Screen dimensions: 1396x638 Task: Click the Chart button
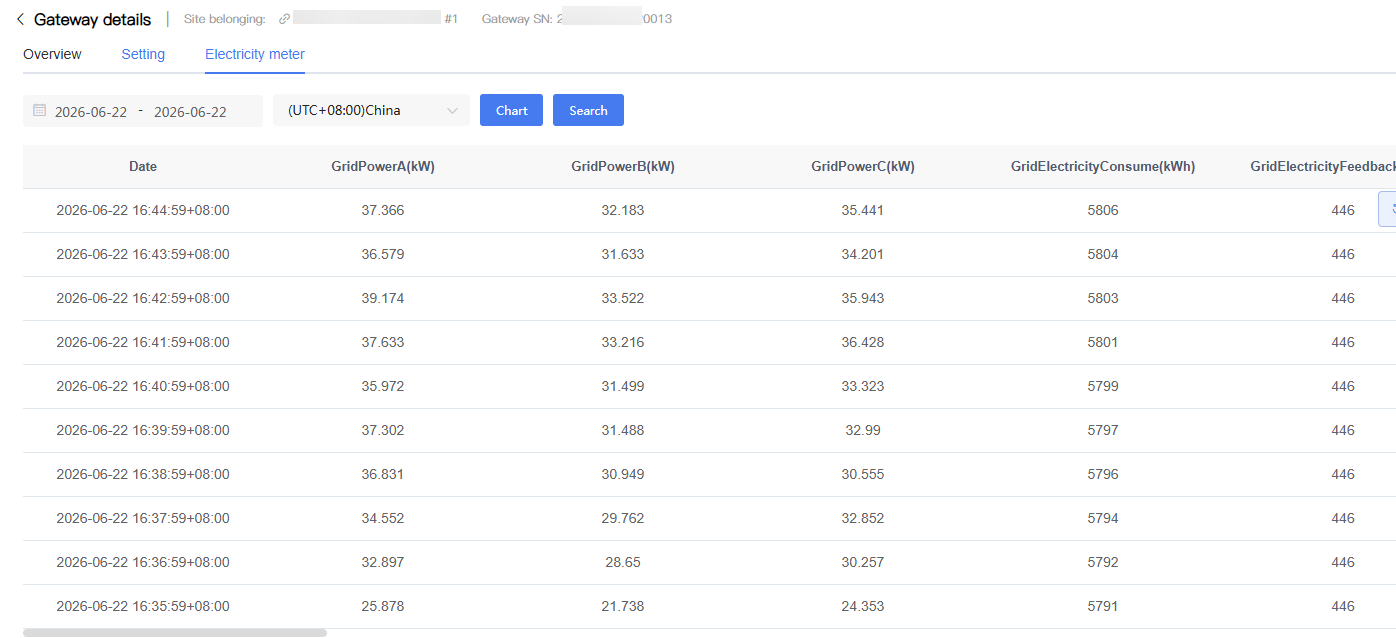[x=511, y=110]
